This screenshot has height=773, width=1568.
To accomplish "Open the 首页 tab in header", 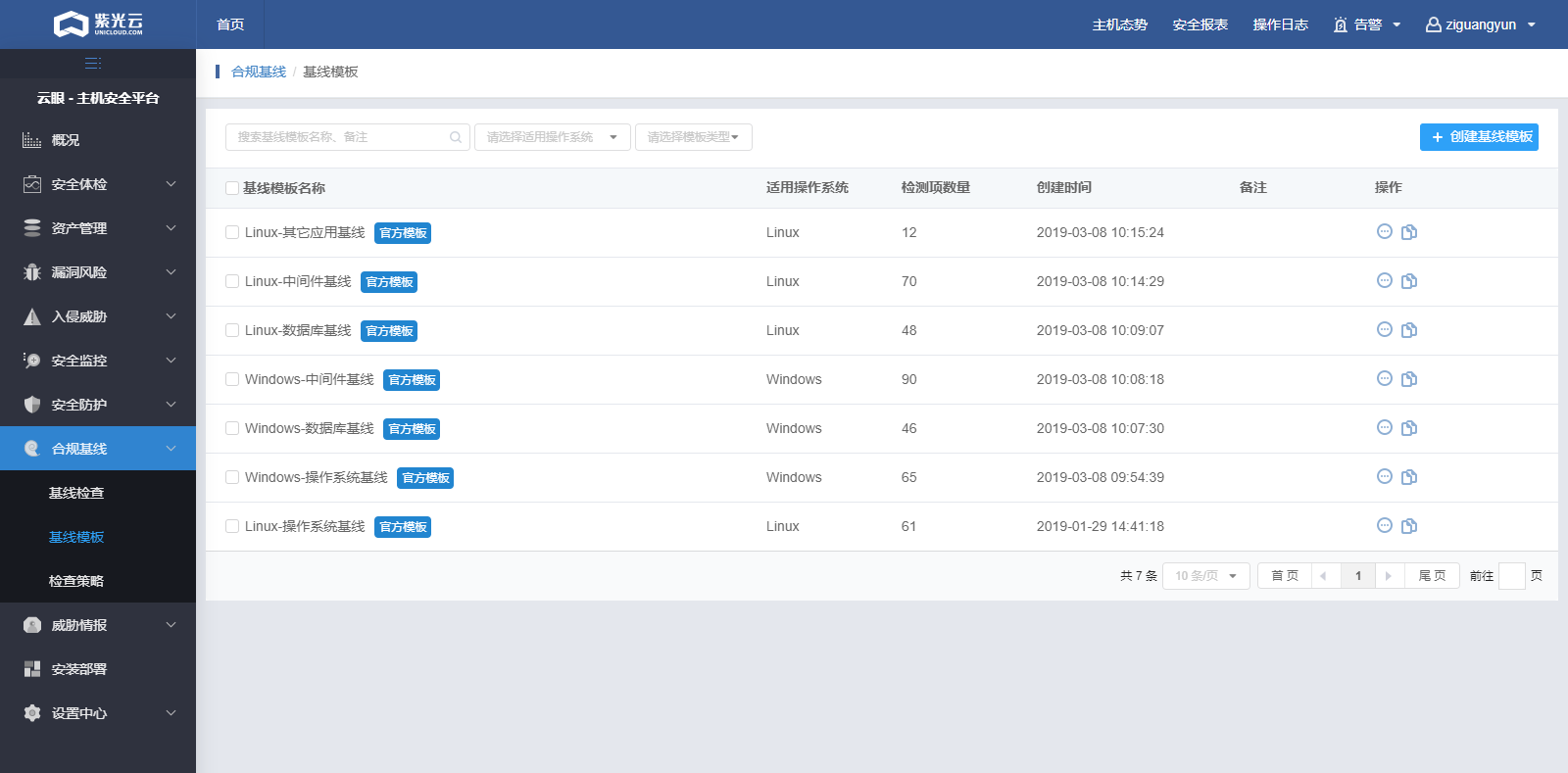I will click(230, 24).
